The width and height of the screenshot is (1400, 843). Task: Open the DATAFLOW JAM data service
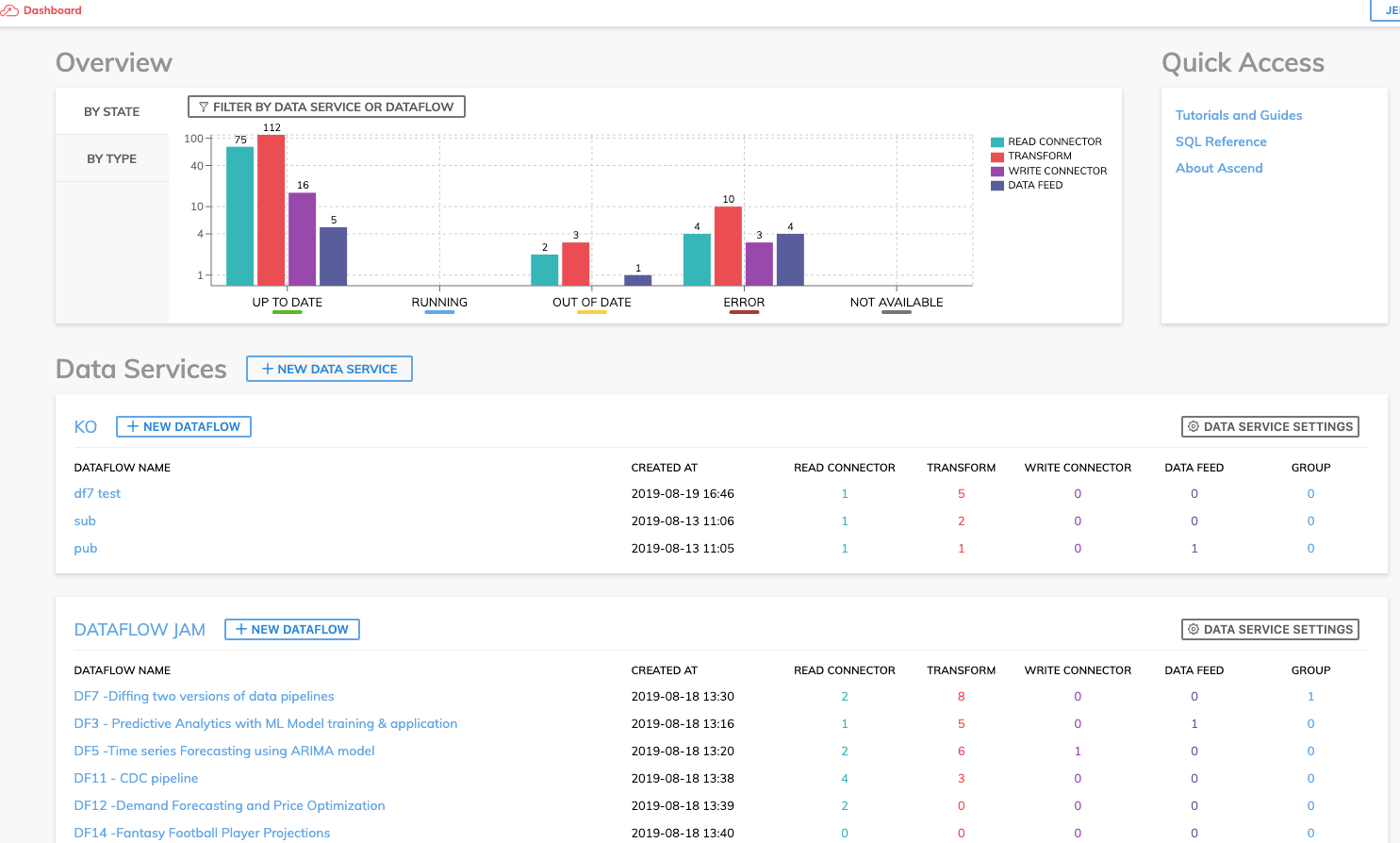(x=140, y=630)
